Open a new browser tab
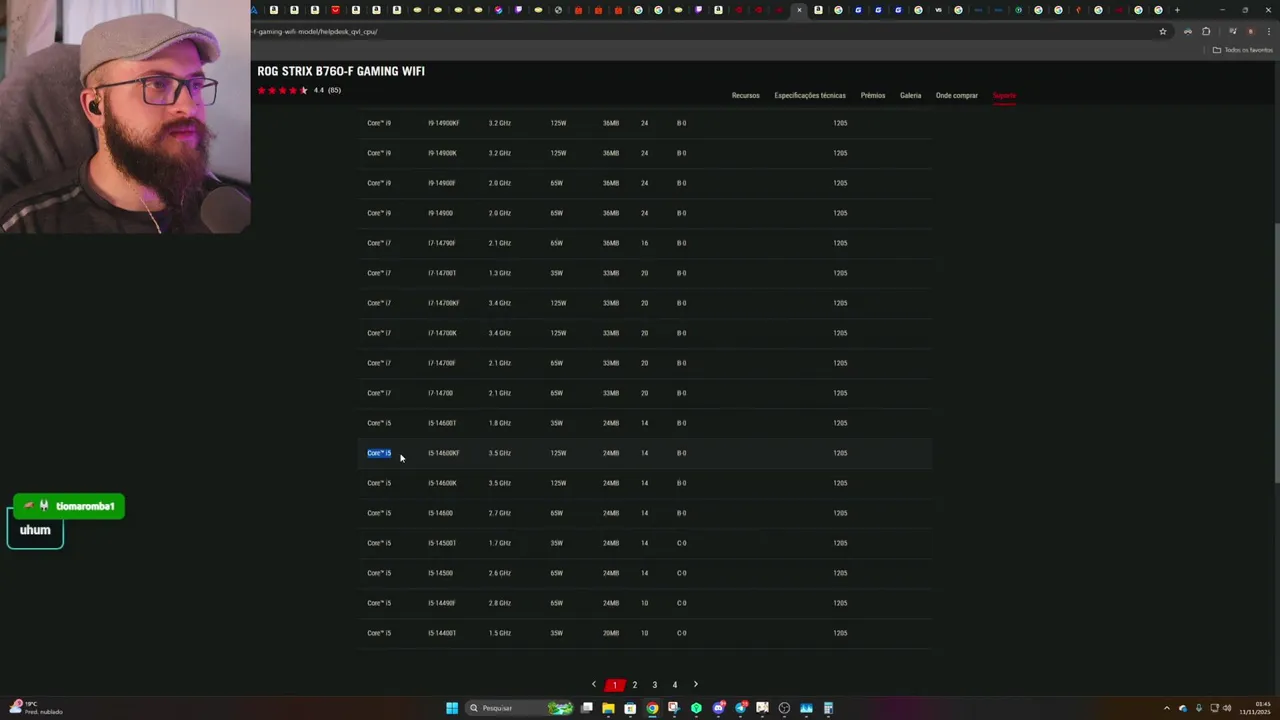The height and width of the screenshot is (720, 1280). pyautogui.click(x=1177, y=10)
